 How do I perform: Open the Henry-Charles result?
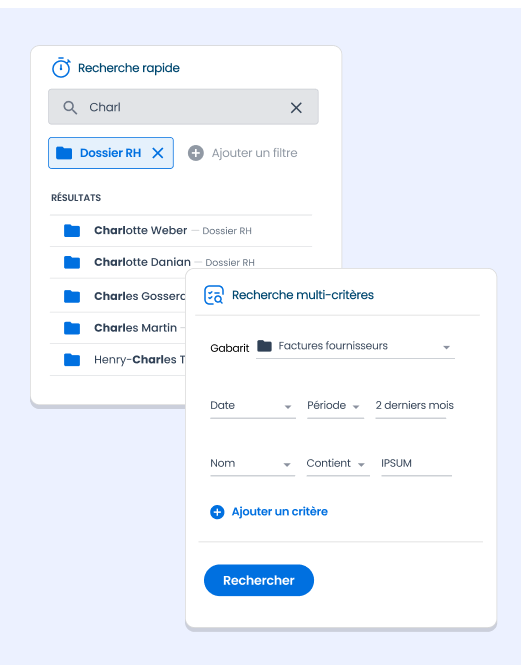118,360
